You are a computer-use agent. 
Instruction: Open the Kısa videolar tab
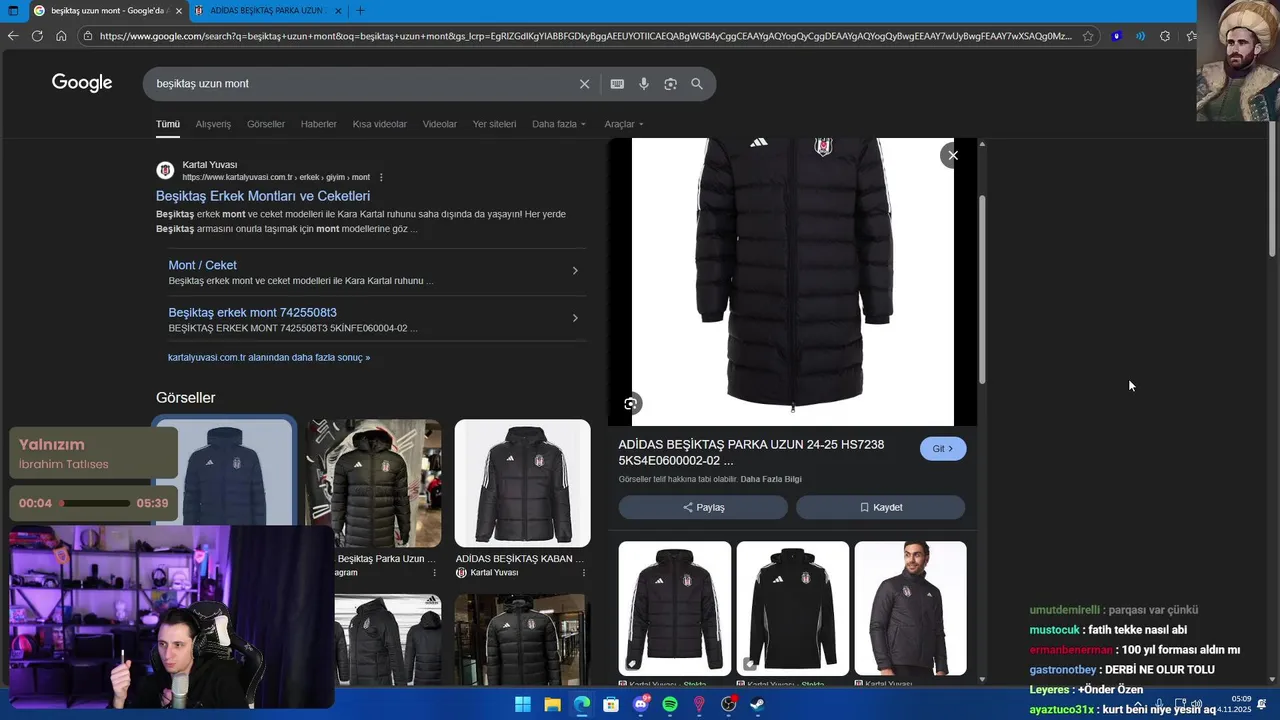[380, 124]
